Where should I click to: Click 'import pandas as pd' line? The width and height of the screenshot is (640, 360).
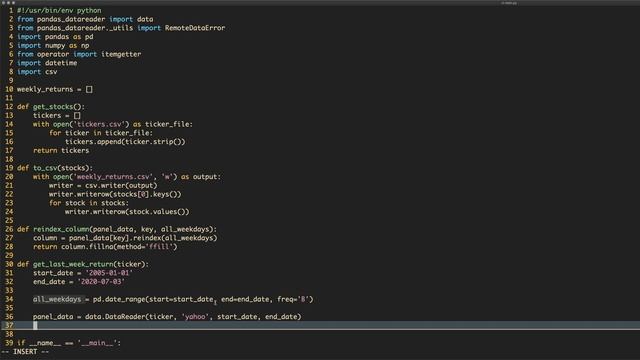coord(55,37)
